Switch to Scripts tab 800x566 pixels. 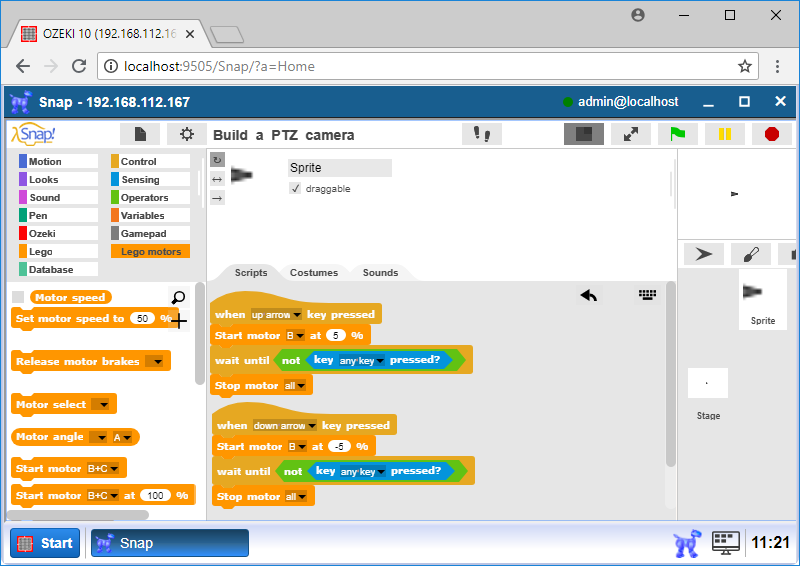(251, 273)
